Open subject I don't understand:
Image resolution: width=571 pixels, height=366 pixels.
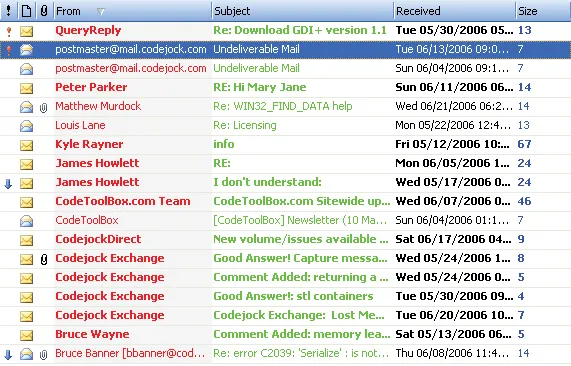267,182
